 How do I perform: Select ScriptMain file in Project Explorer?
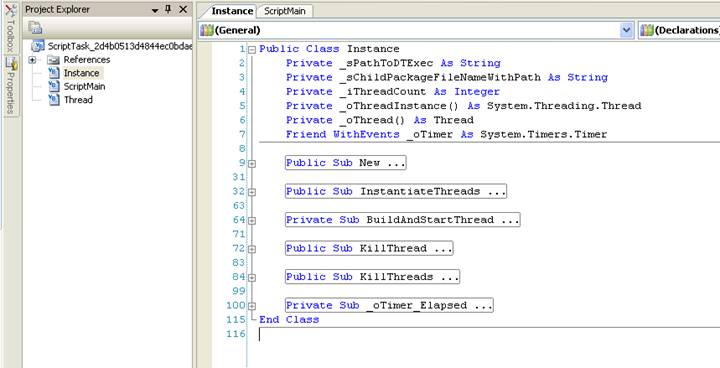(84, 86)
